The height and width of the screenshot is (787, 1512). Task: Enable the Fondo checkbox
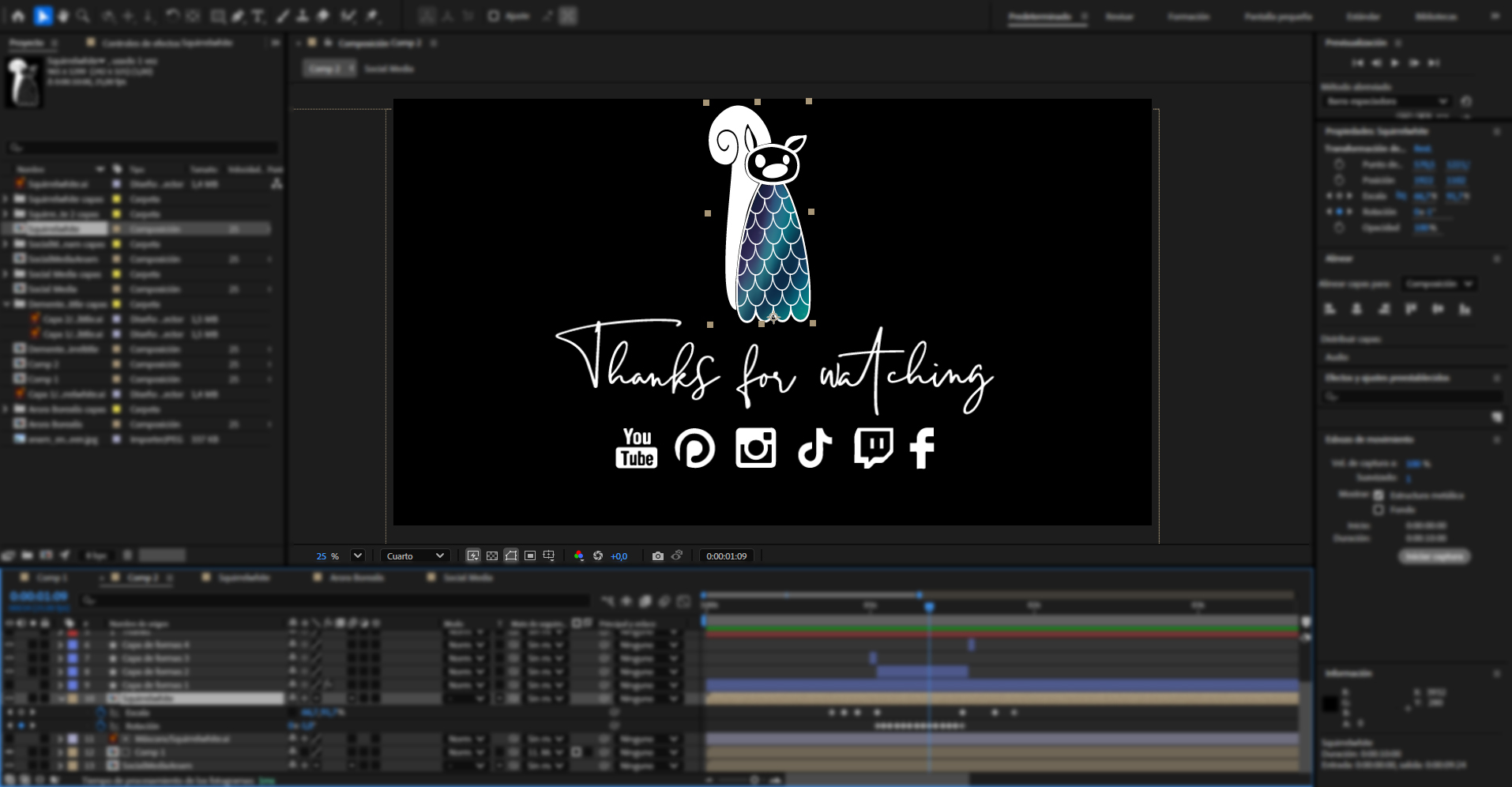coord(1379,510)
